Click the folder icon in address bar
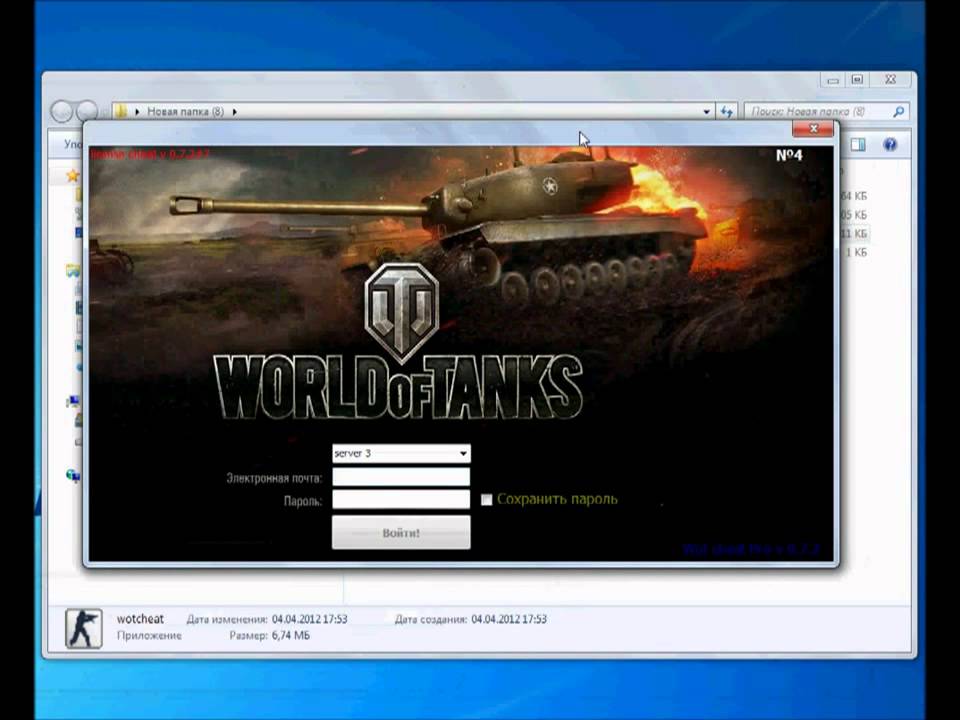This screenshot has width=960, height=720. [121, 111]
